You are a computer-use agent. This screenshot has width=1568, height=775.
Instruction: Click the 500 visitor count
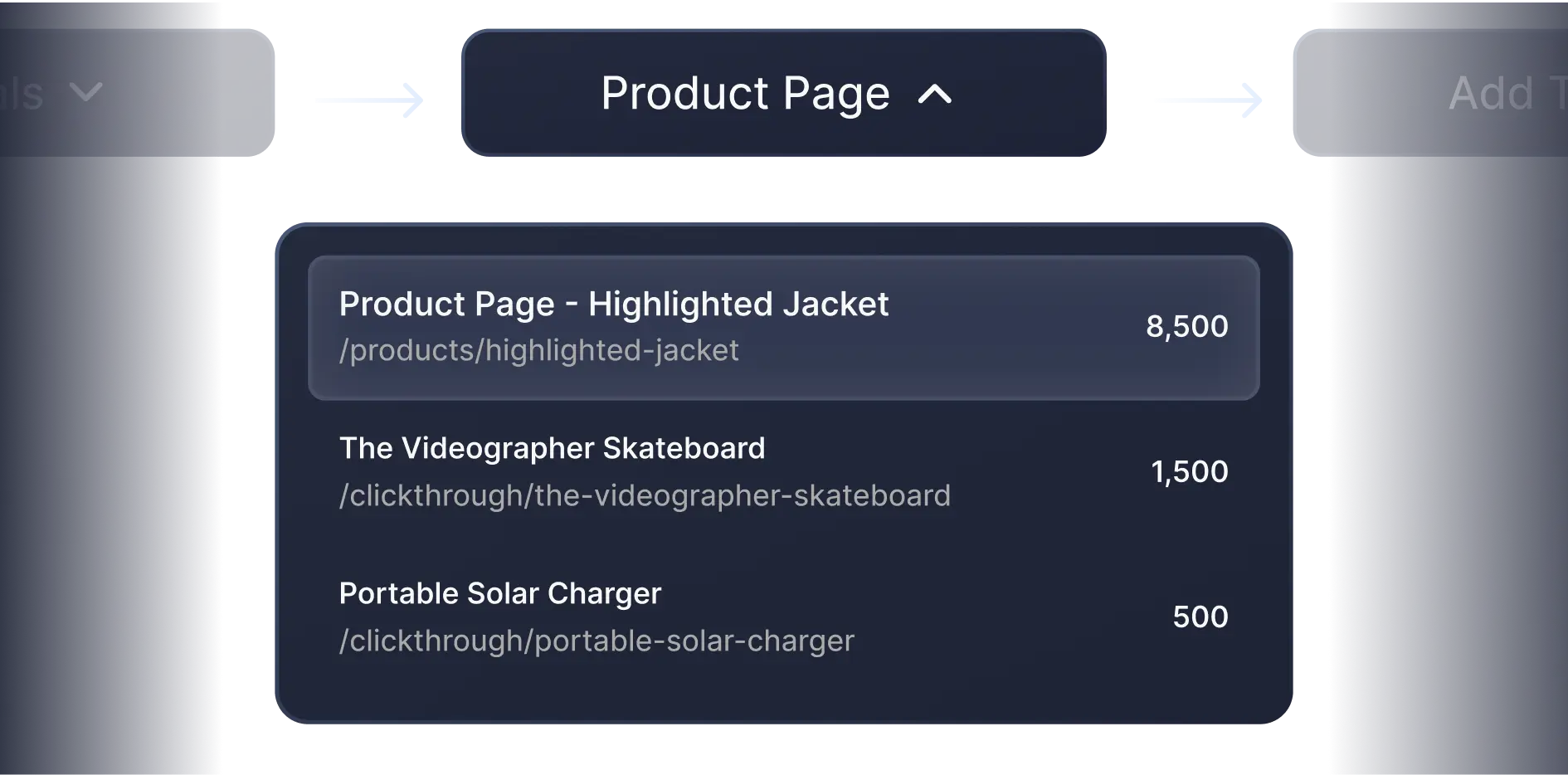[x=1200, y=617]
